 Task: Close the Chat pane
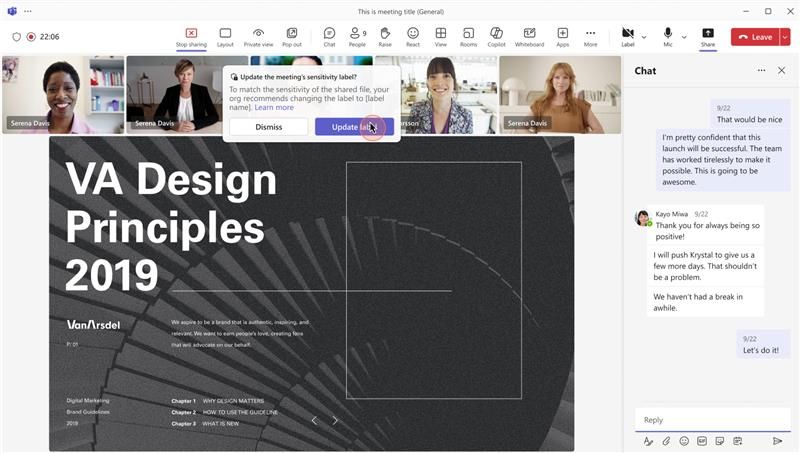782,70
